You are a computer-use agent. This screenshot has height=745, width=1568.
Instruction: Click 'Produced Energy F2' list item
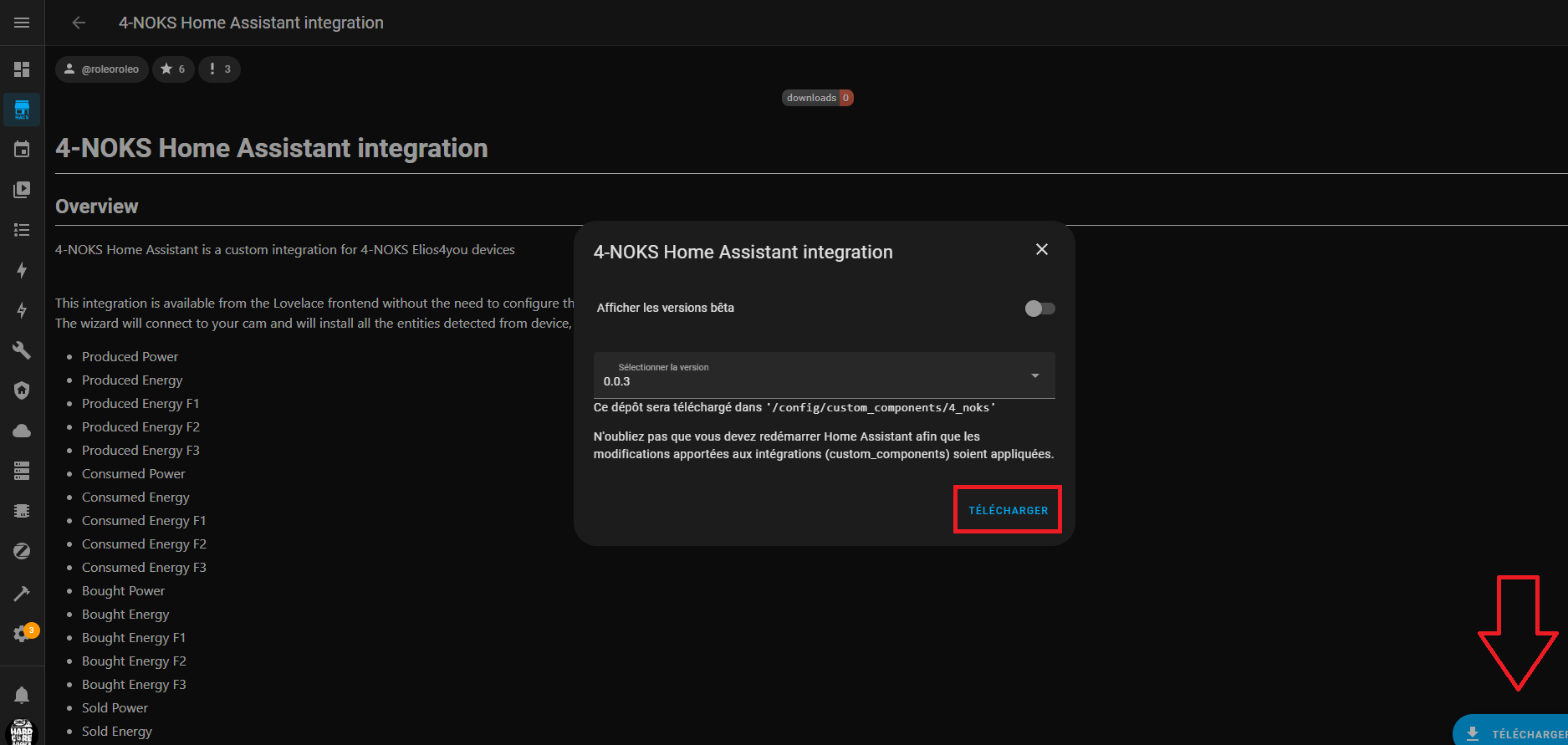(140, 427)
